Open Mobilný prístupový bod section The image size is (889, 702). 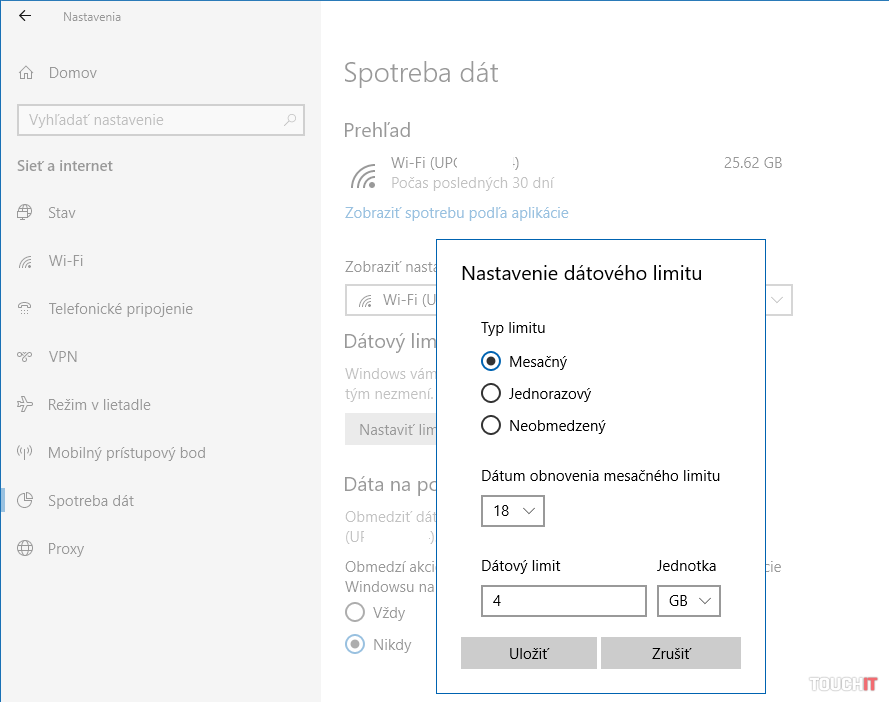126,453
